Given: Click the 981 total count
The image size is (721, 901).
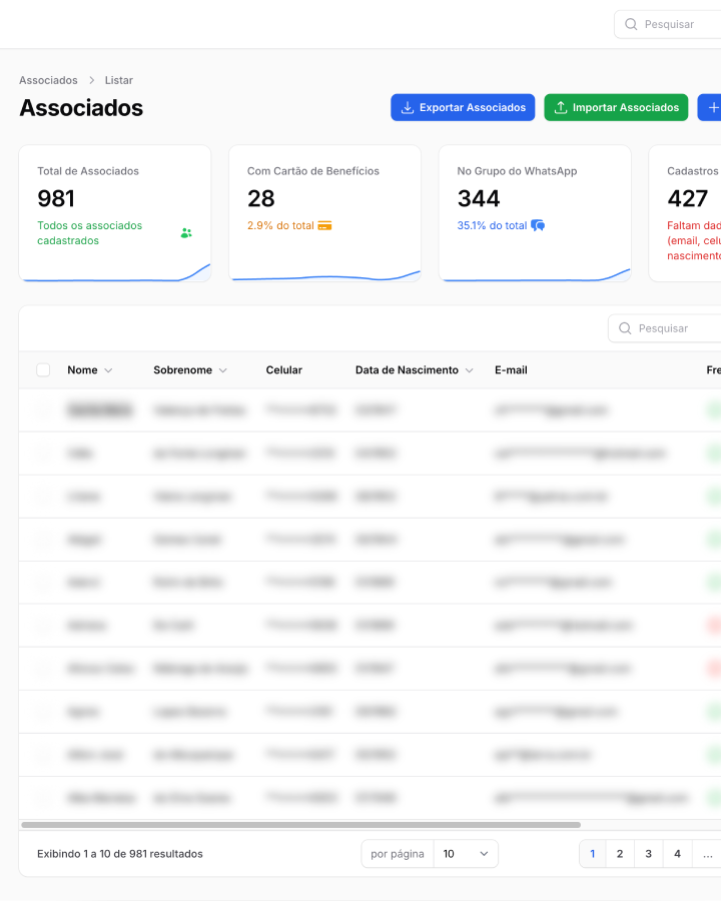Looking at the screenshot, I should tap(56, 199).
